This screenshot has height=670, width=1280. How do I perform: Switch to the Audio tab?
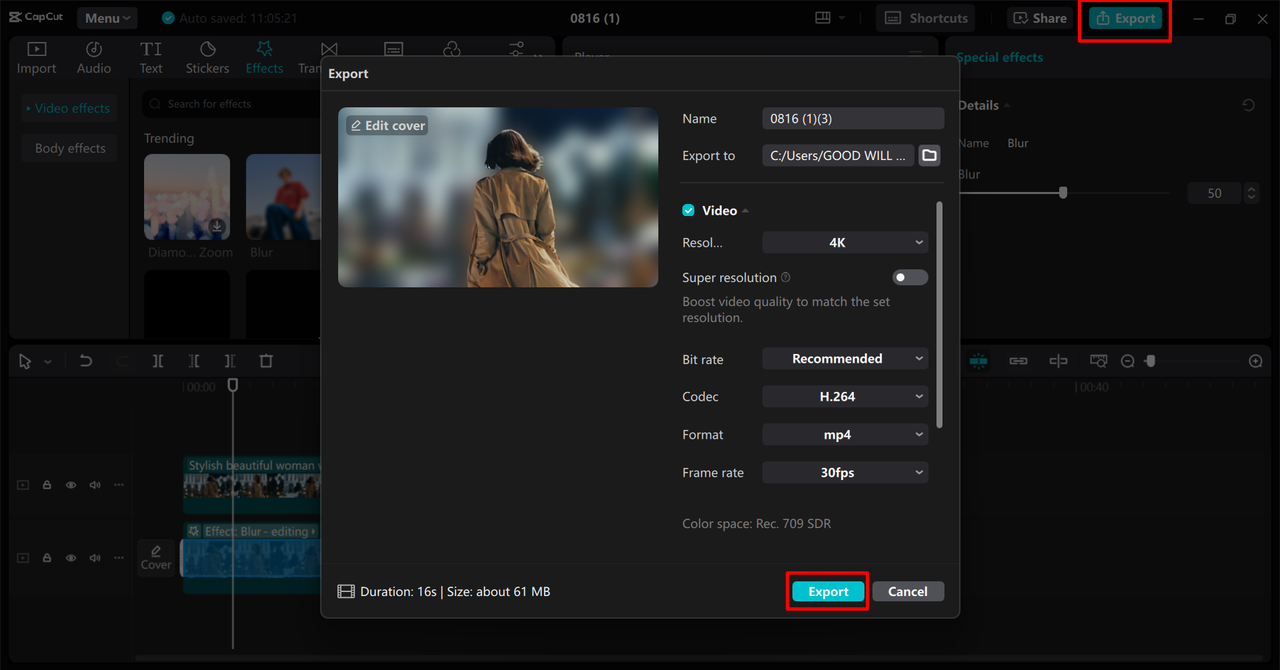click(94, 58)
